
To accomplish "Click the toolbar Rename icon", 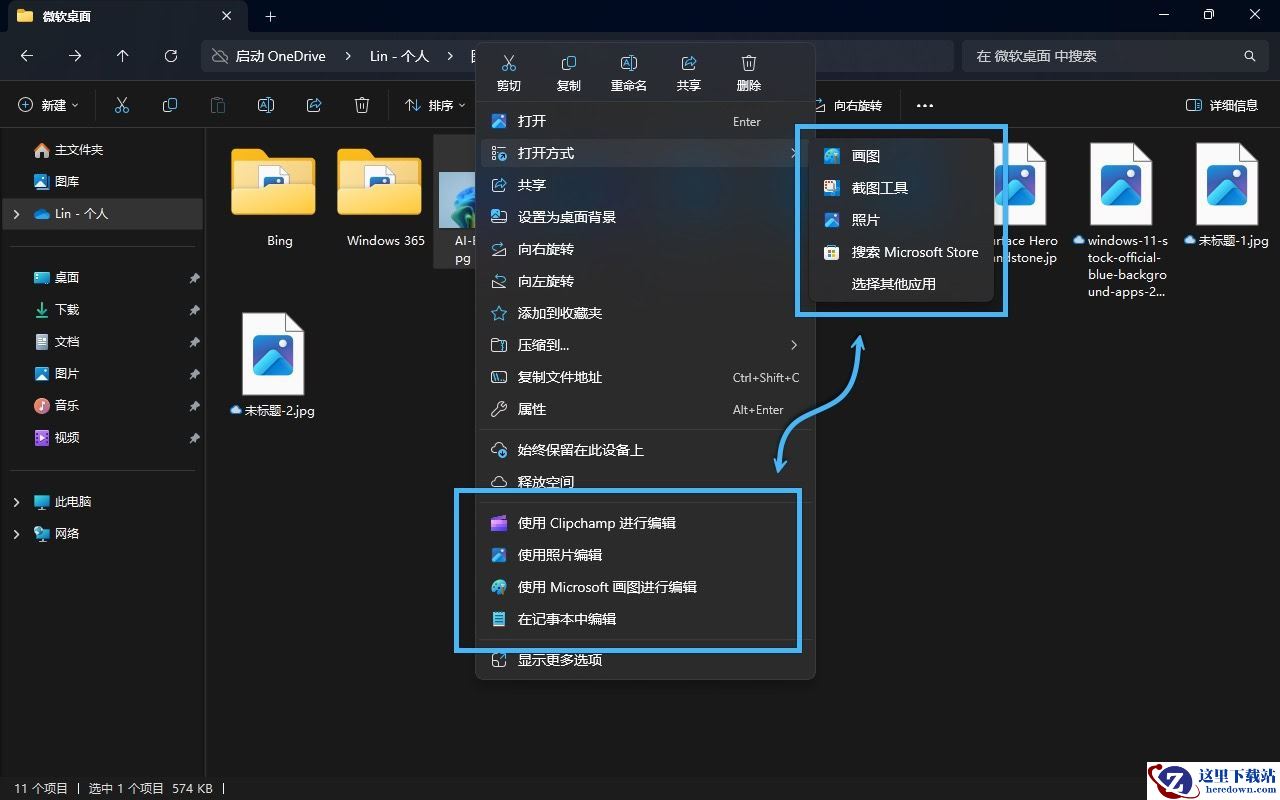I will 266,105.
